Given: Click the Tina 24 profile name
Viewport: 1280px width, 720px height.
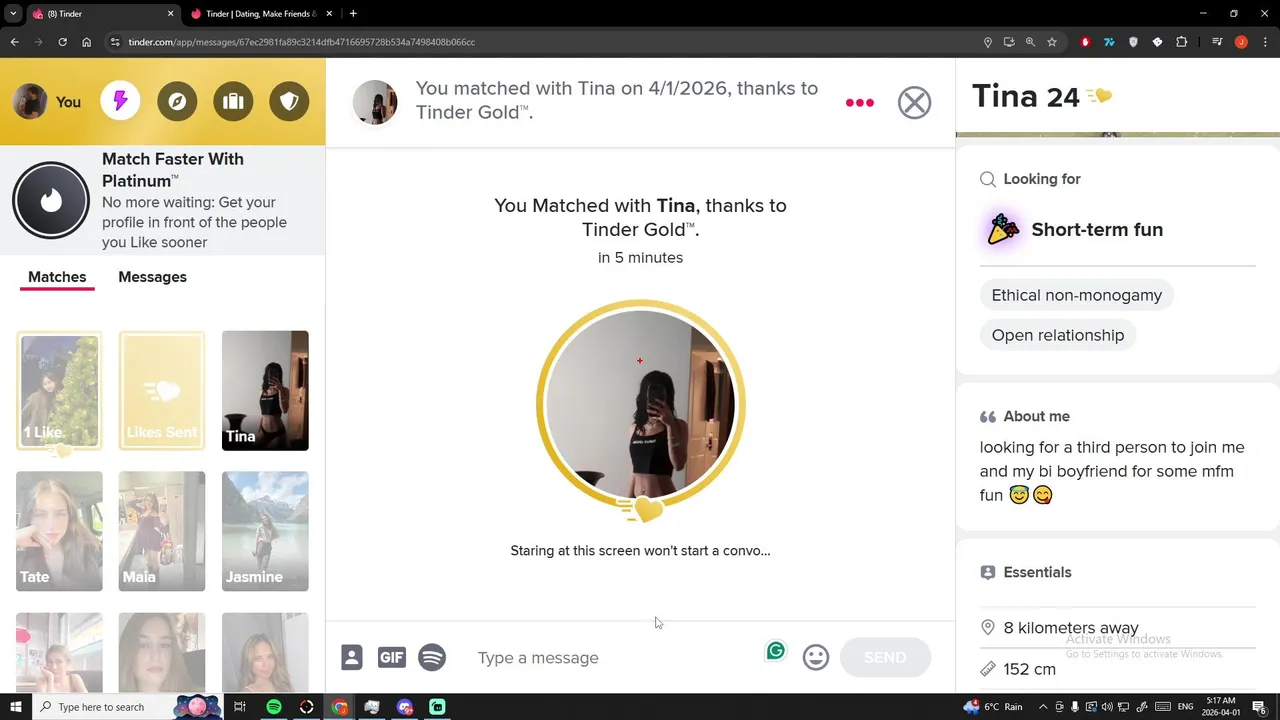Looking at the screenshot, I should [x=1026, y=96].
